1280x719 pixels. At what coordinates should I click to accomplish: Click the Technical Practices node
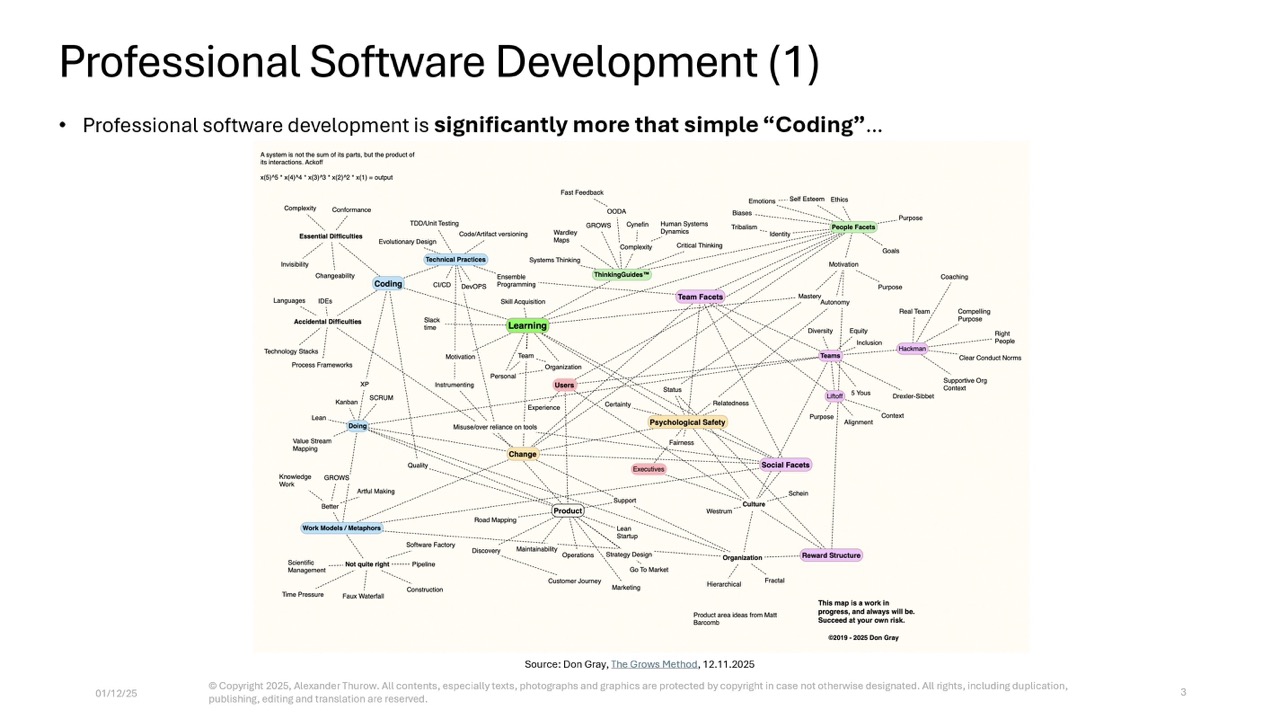tap(455, 260)
